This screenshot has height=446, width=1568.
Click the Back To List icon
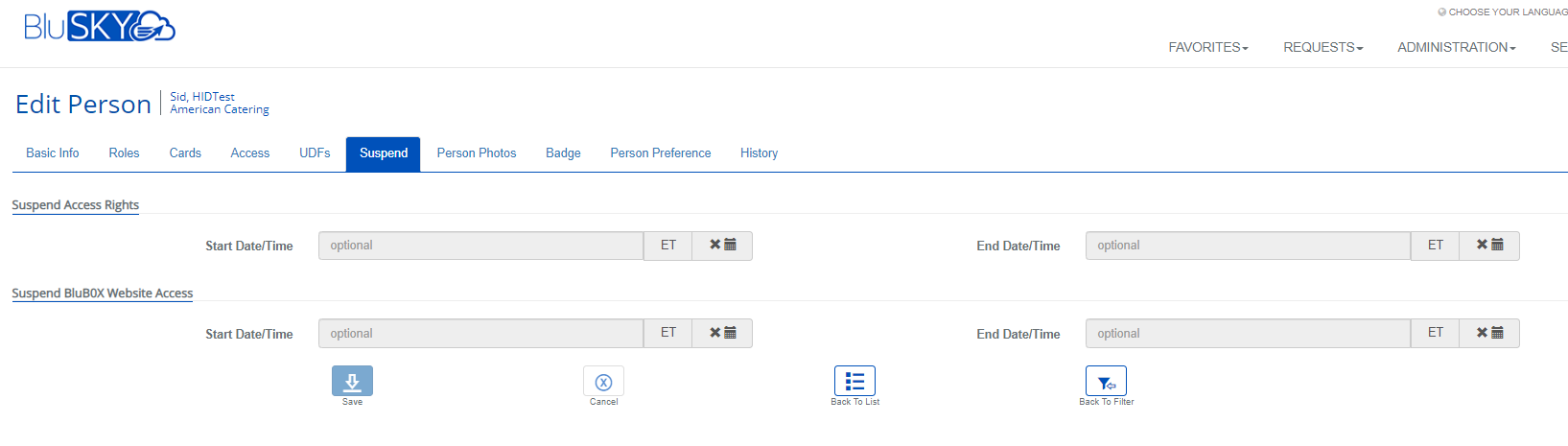[x=854, y=381]
